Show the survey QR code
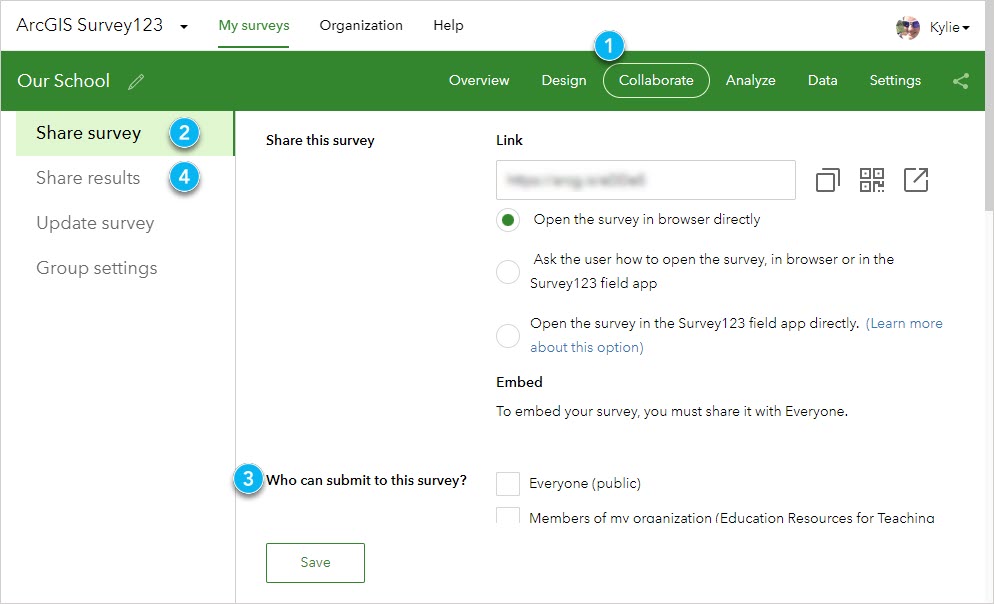 871,179
